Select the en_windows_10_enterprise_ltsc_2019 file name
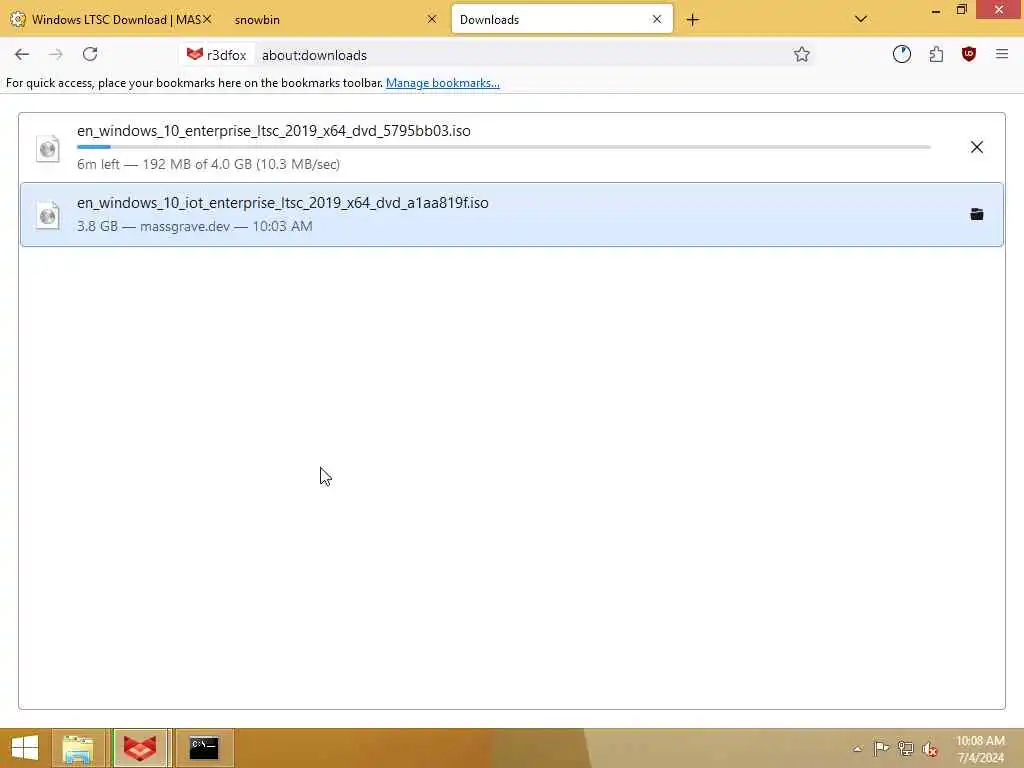The width and height of the screenshot is (1024, 768). coord(274,131)
